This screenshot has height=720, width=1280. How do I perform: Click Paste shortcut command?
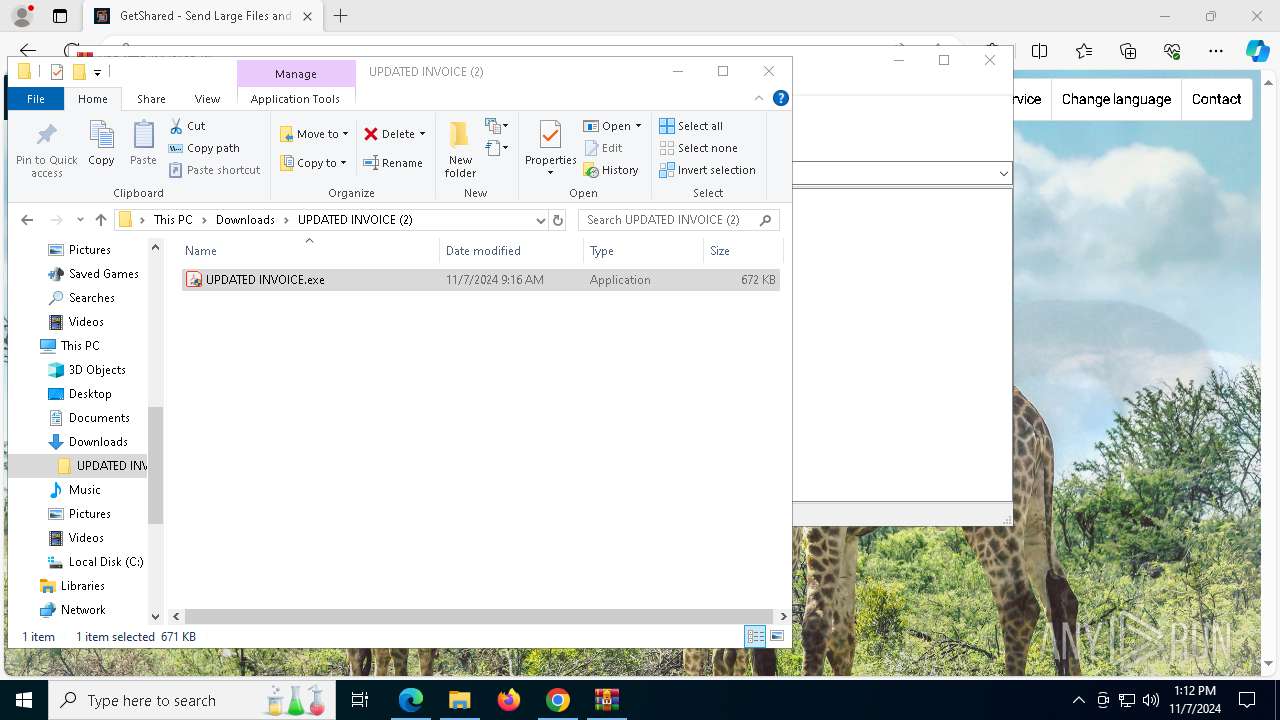point(214,170)
